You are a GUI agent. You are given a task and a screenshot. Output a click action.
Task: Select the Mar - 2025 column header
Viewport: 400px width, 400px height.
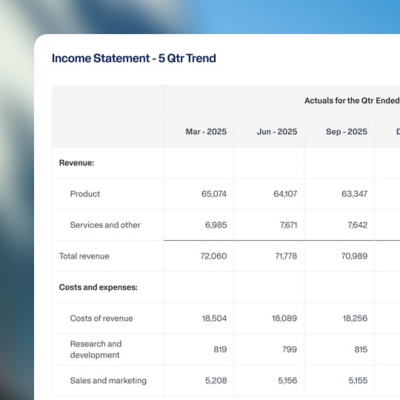206,132
